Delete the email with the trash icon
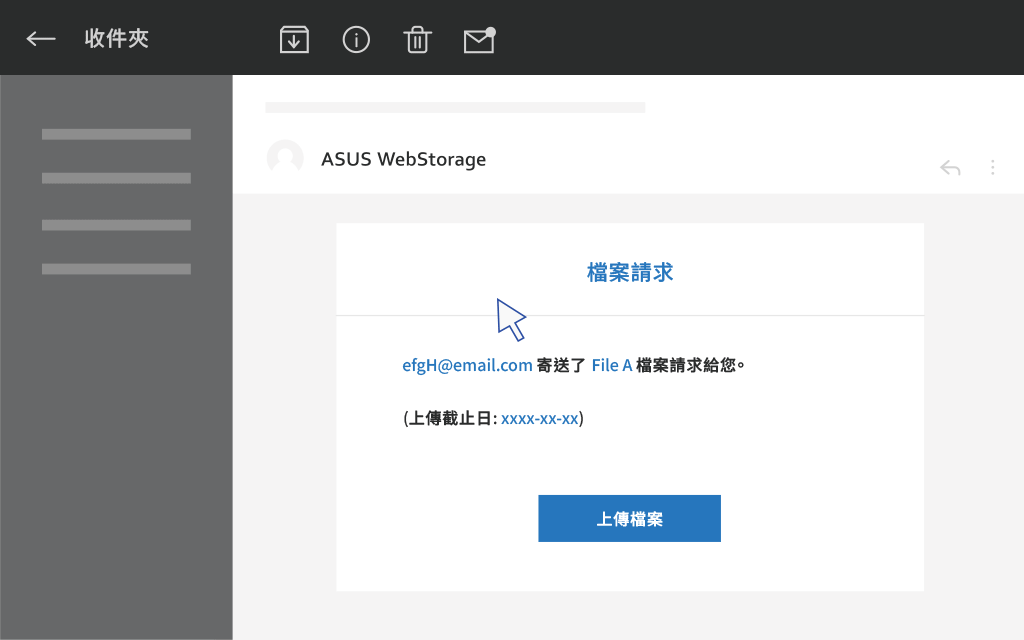This screenshot has width=1024, height=640. click(x=417, y=40)
